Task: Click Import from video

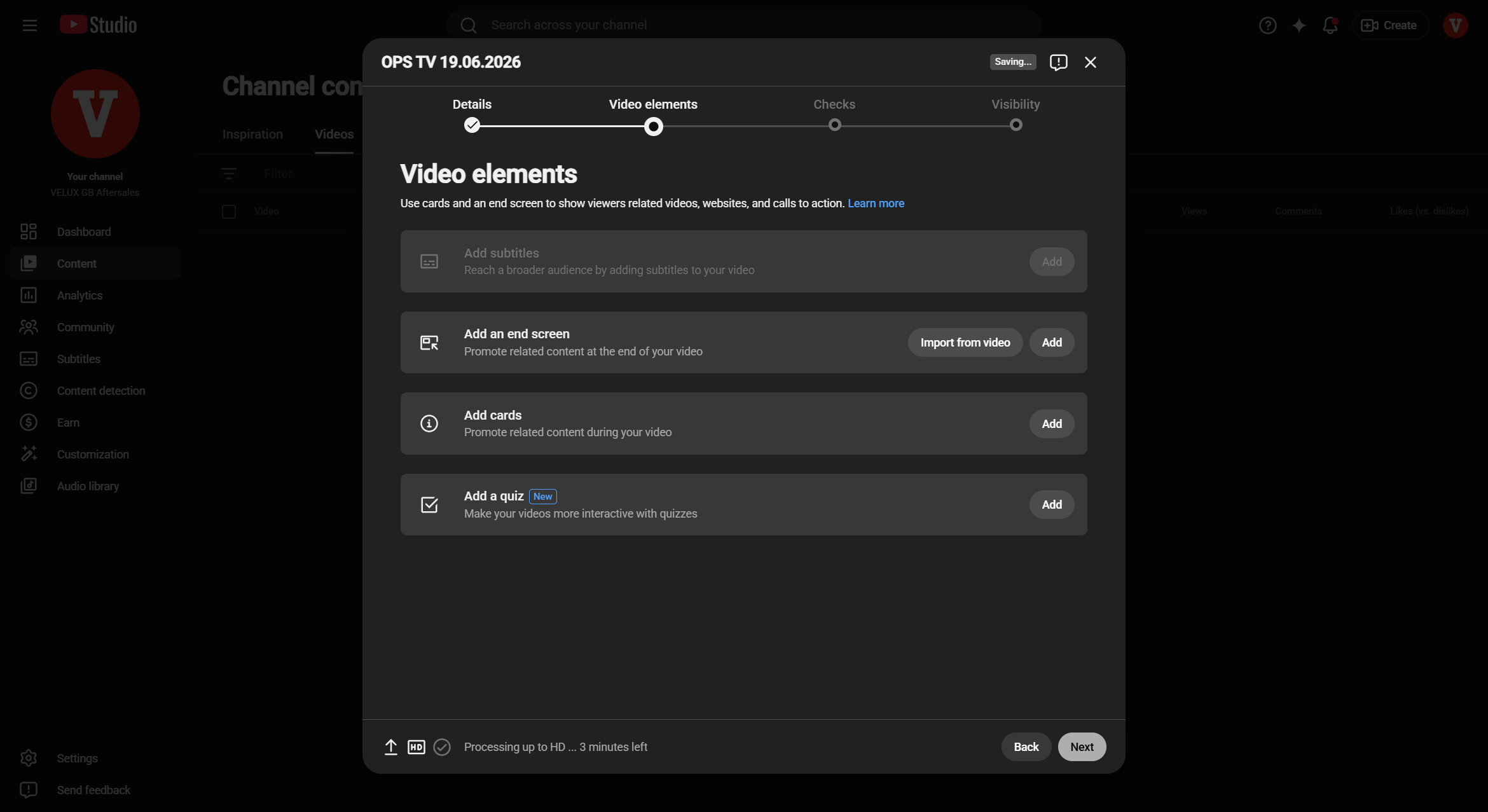Action: (x=965, y=342)
